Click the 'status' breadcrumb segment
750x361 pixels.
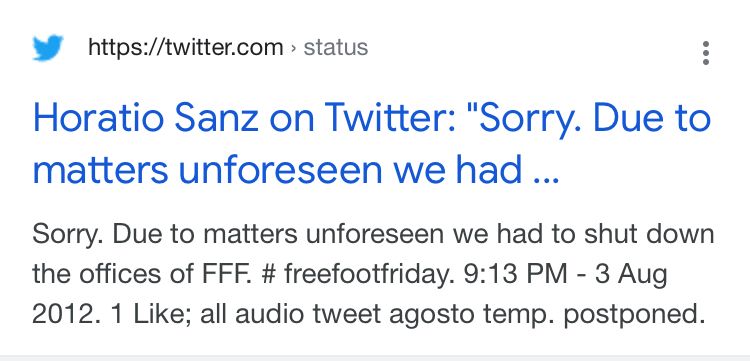pyautogui.click(x=336, y=47)
